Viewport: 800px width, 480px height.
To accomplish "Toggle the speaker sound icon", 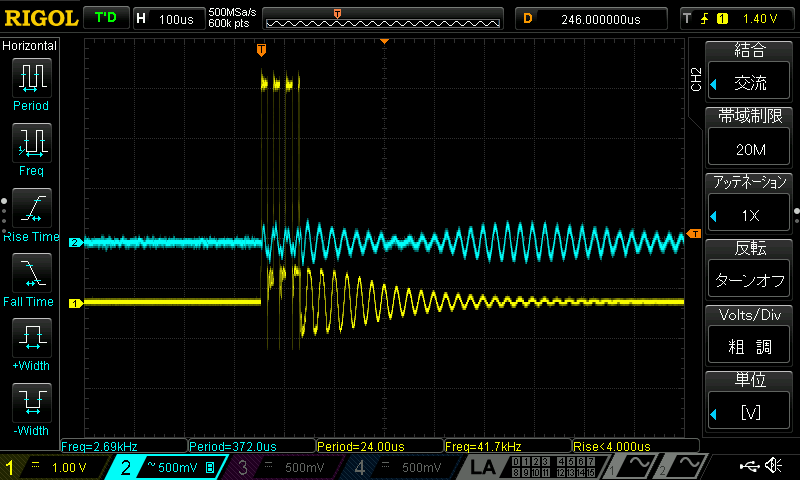I will coord(773,465).
